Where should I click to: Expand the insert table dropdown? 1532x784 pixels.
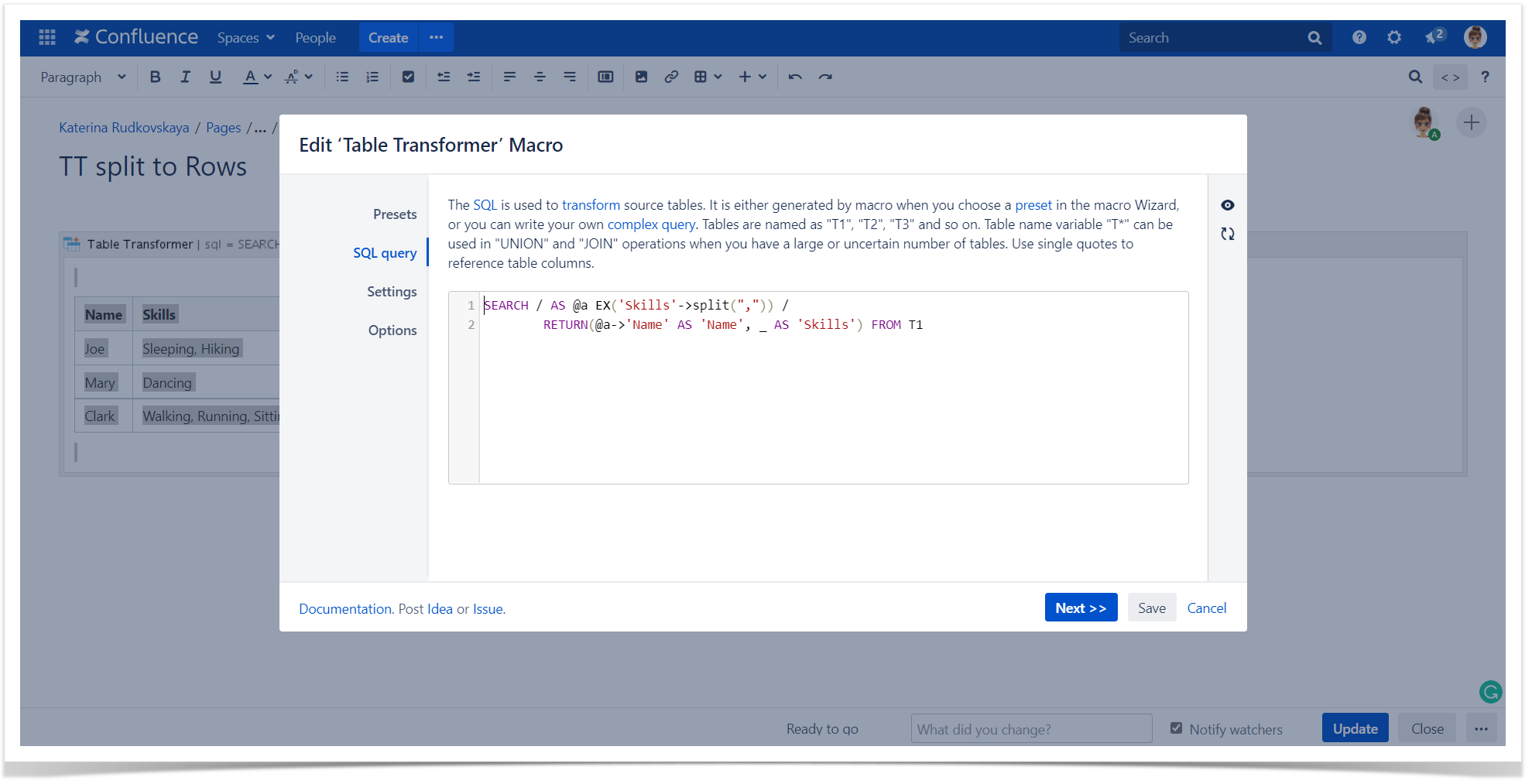[708, 77]
